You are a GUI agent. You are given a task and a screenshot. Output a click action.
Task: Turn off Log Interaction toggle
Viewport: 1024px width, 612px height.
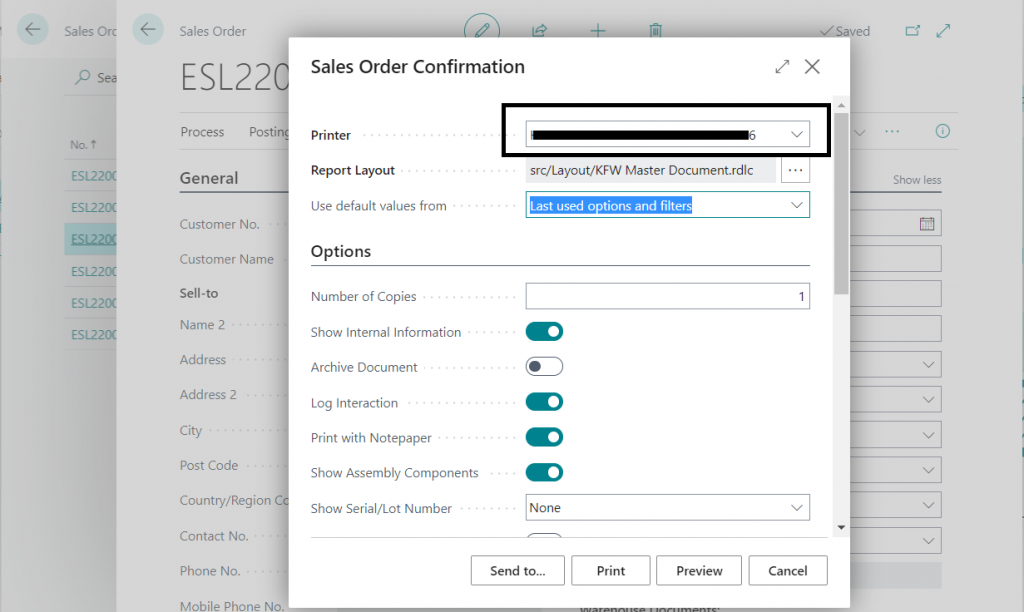pos(544,402)
